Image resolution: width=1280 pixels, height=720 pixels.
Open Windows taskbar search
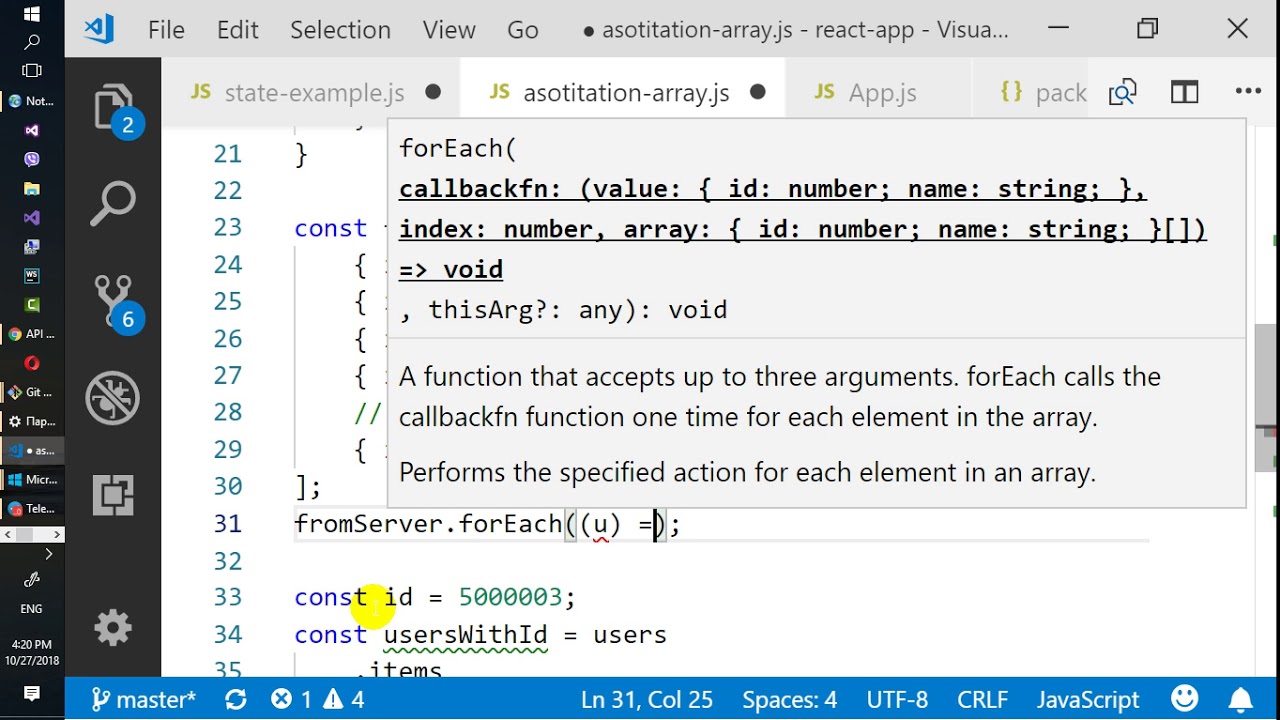[x=32, y=42]
